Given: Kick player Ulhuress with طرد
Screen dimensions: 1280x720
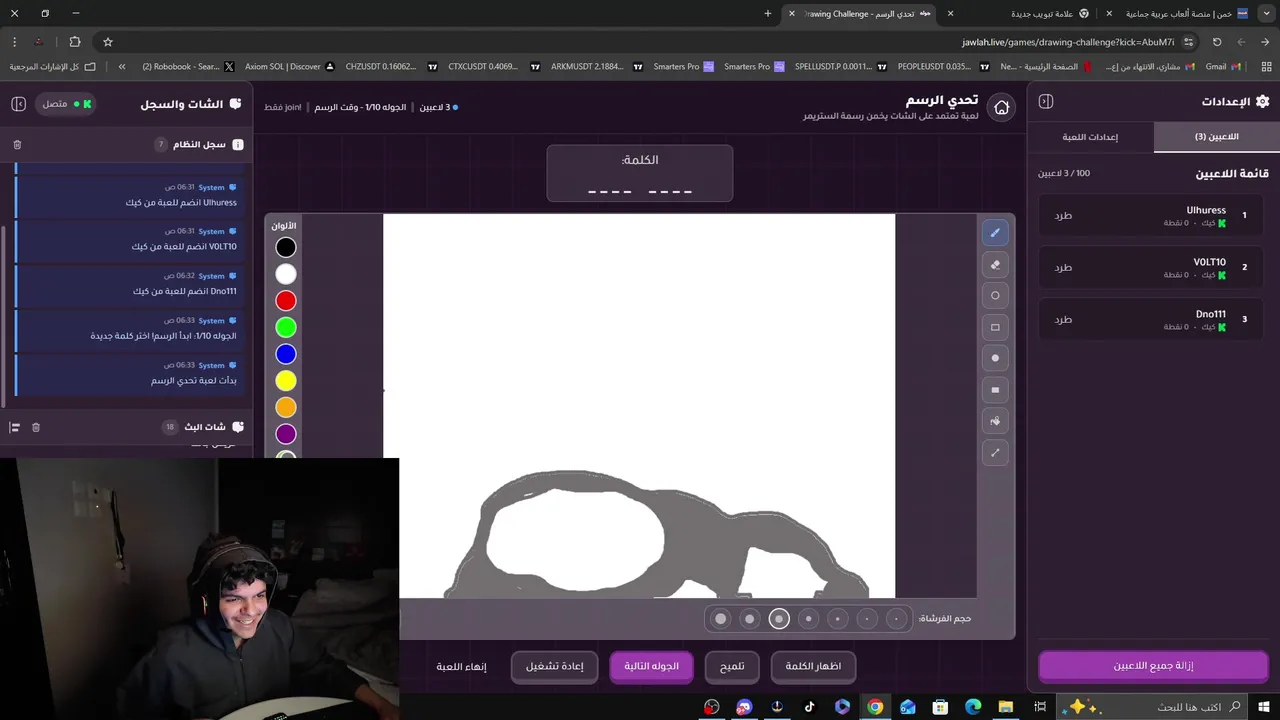Looking at the screenshot, I should coord(1063,215).
